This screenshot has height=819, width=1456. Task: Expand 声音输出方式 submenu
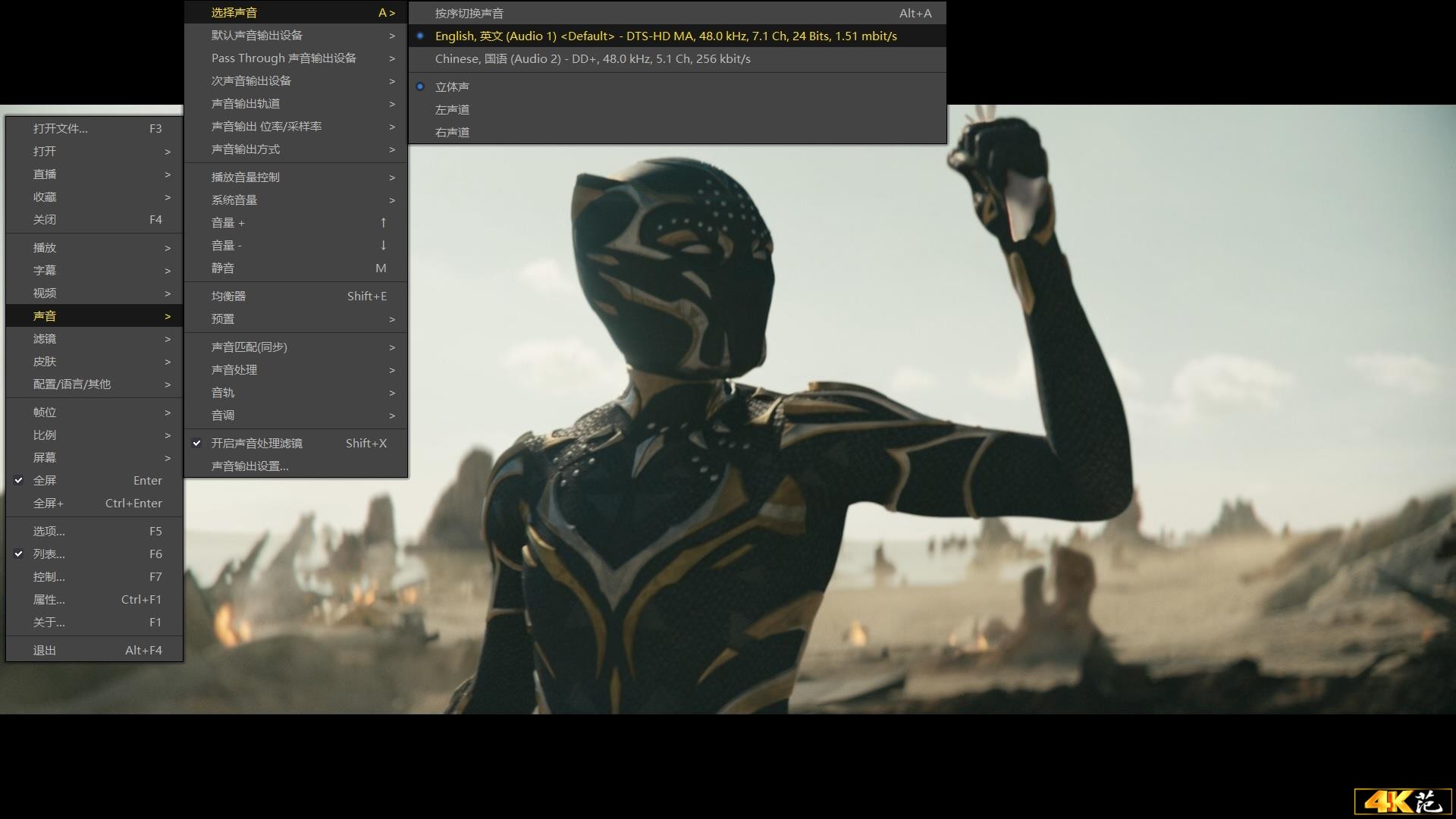[296, 149]
